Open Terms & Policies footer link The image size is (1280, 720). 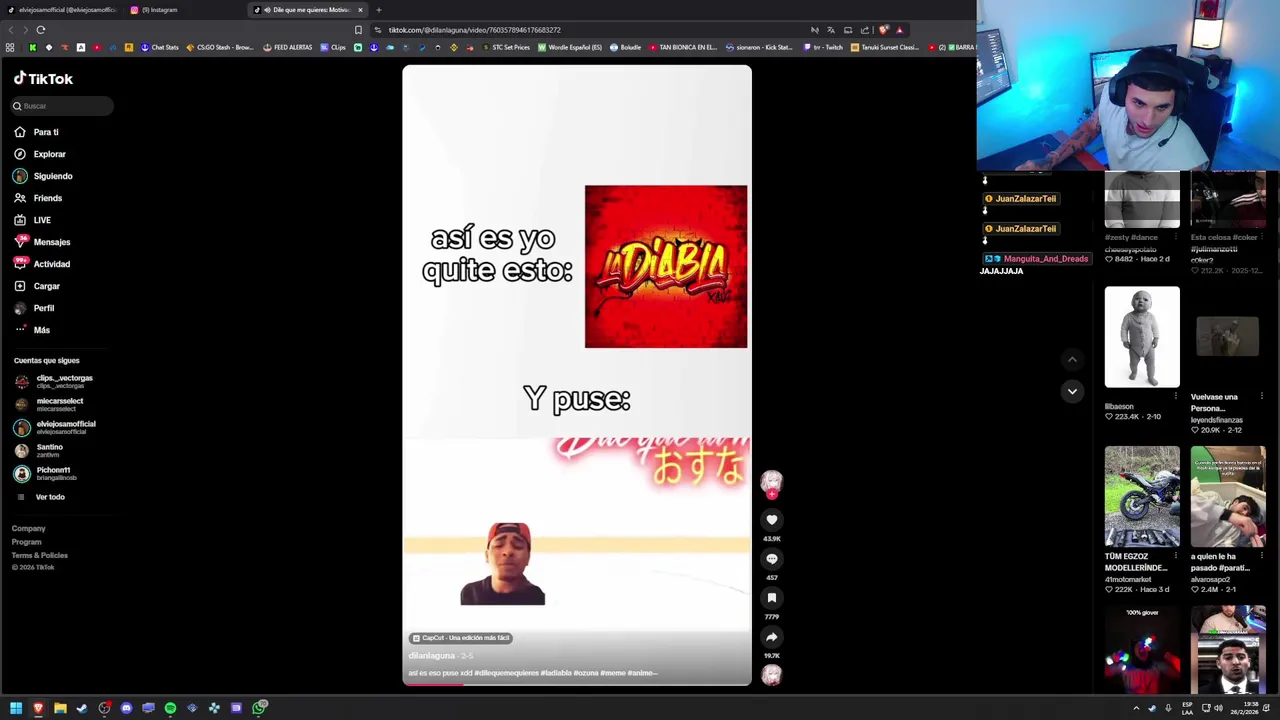click(x=40, y=555)
